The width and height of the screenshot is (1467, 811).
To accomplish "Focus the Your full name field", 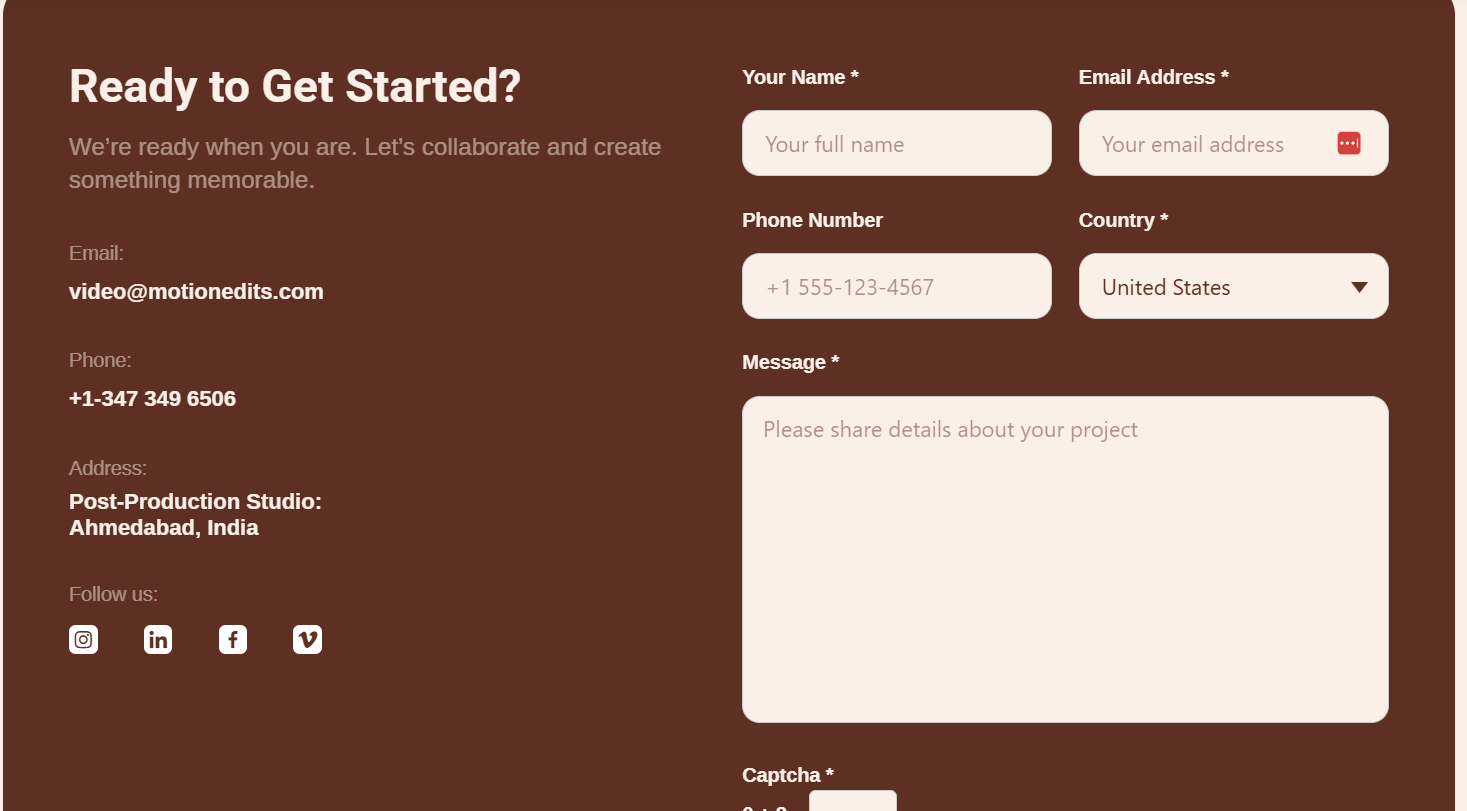I will (x=897, y=143).
